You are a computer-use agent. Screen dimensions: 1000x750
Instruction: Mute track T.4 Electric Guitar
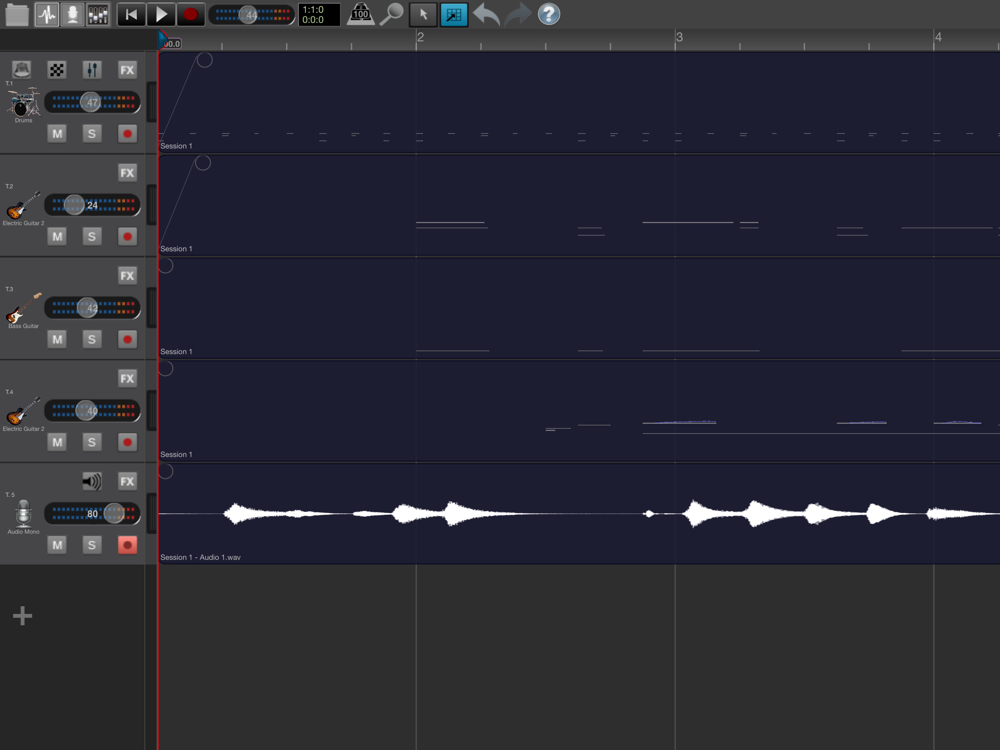[57, 442]
